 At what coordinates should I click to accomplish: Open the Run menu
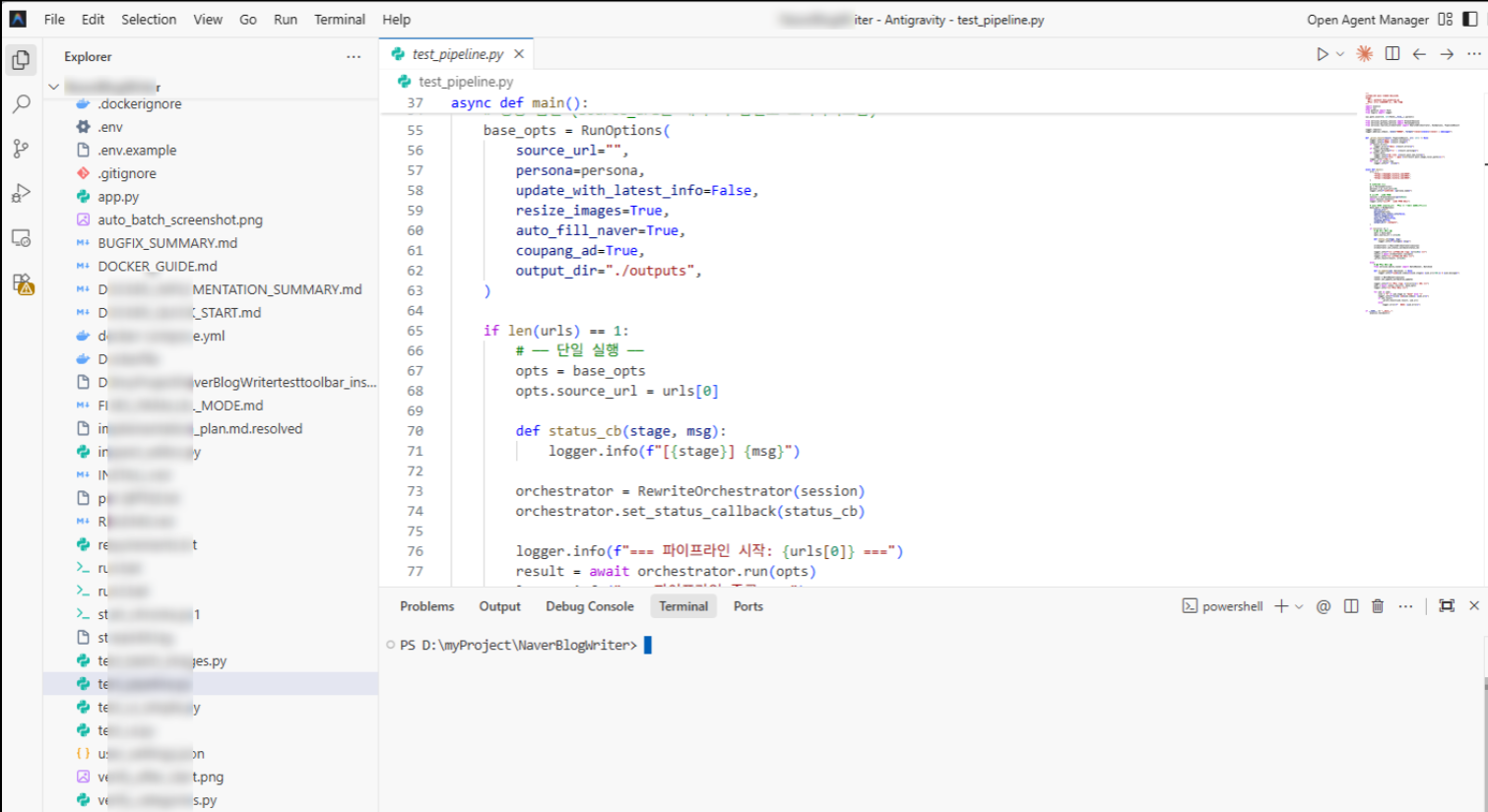pyautogui.click(x=286, y=19)
